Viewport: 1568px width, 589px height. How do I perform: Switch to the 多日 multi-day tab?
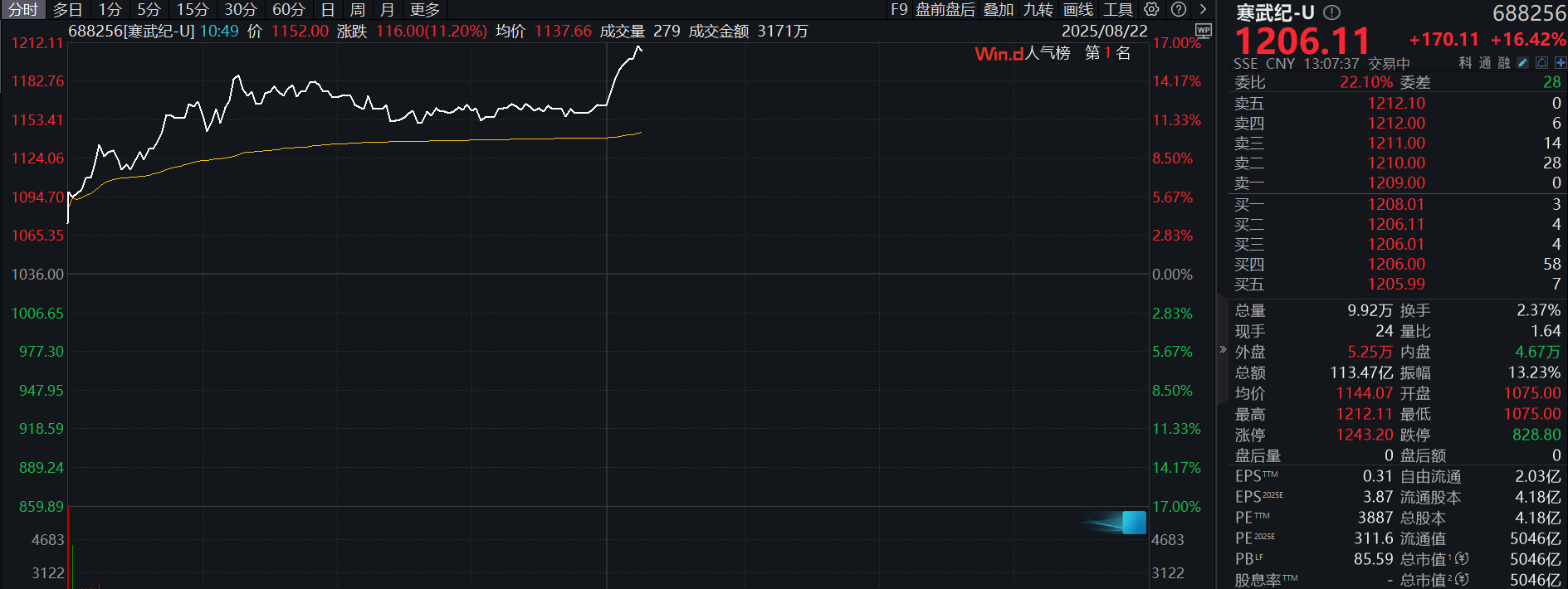click(x=68, y=9)
